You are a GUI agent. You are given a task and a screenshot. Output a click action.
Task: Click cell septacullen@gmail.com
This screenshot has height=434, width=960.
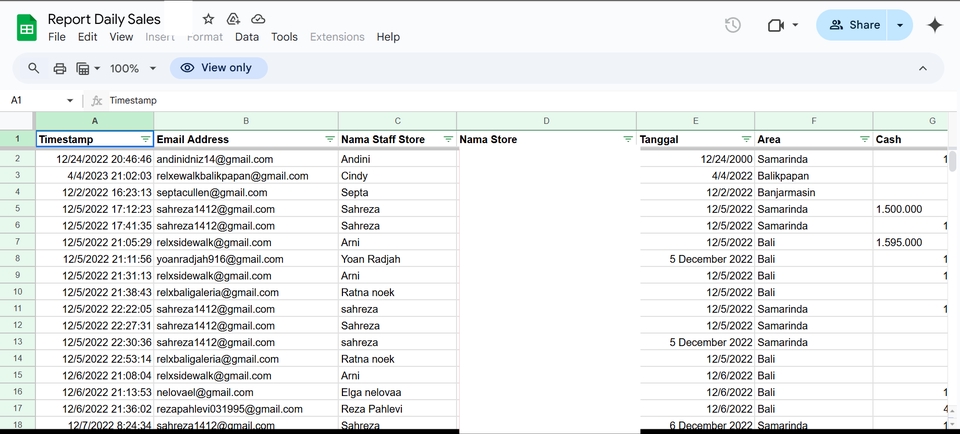[246, 192]
